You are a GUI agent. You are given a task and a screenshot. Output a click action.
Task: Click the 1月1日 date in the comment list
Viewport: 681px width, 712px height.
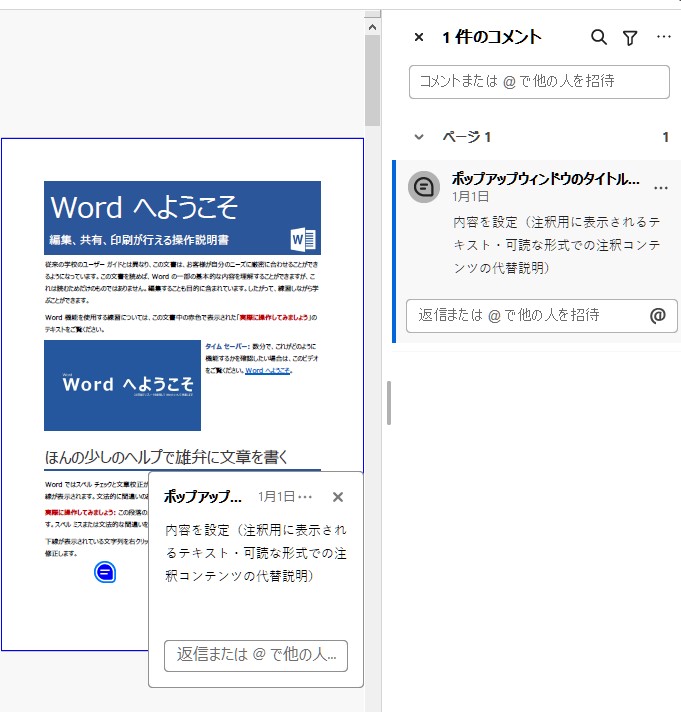pyautogui.click(x=470, y=197)
